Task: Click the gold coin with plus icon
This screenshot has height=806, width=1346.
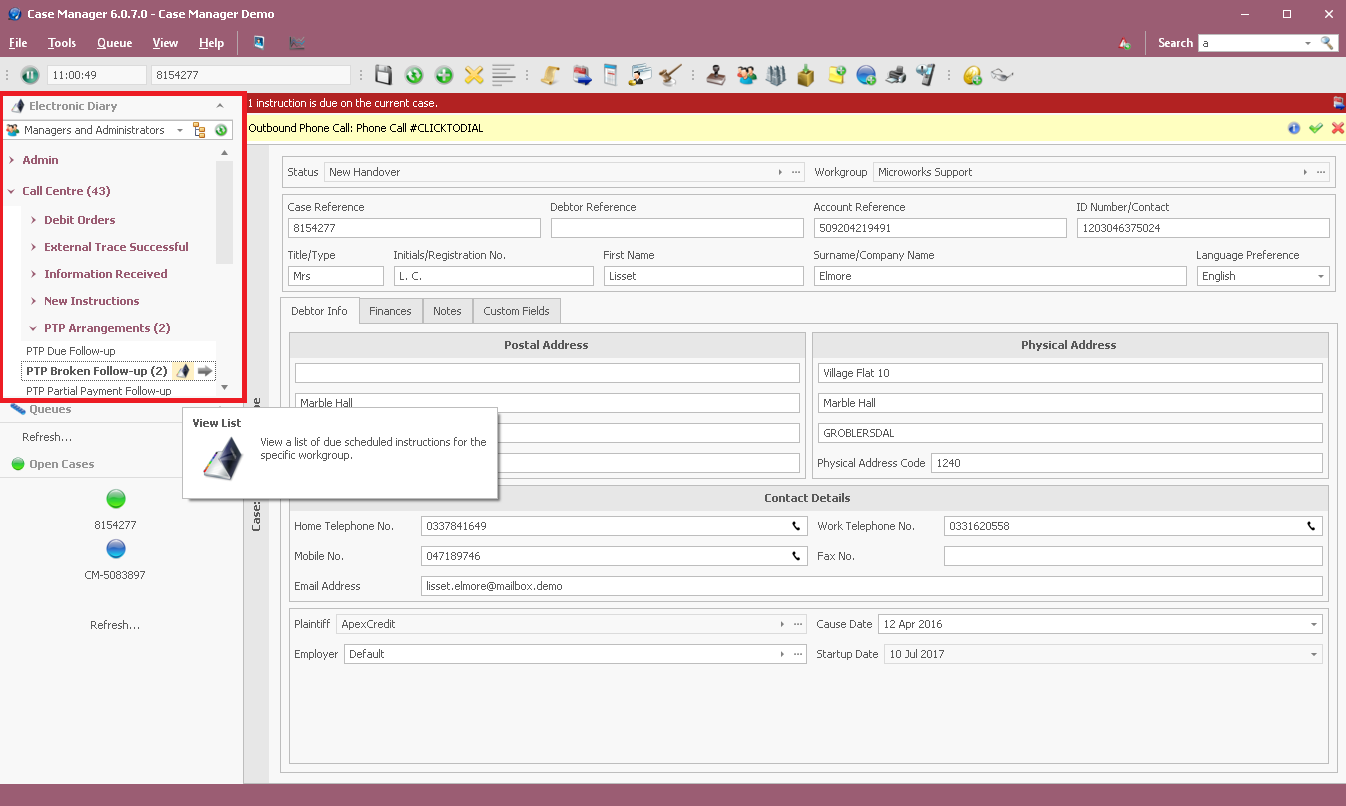Action: (x=972, y=75)
